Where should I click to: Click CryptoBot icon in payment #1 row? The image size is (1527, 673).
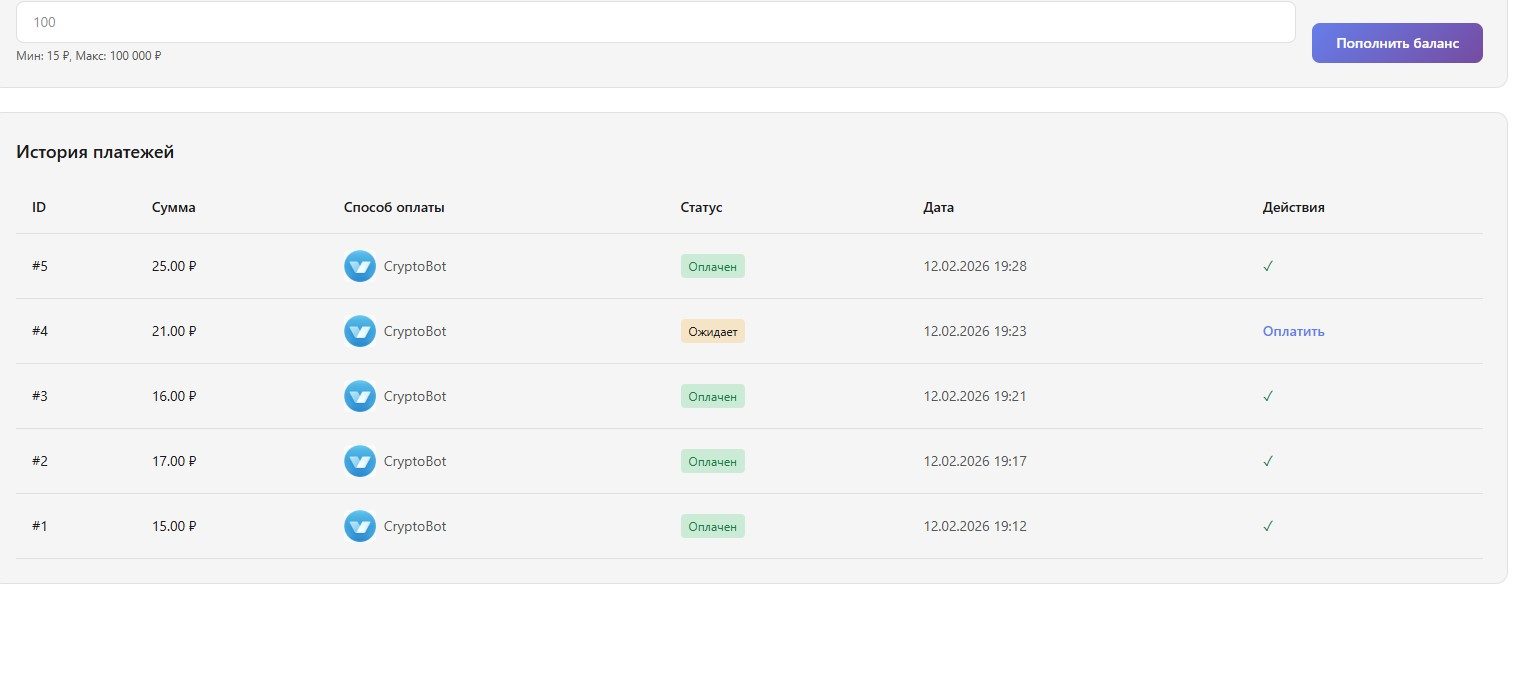[x=359, y=526]
